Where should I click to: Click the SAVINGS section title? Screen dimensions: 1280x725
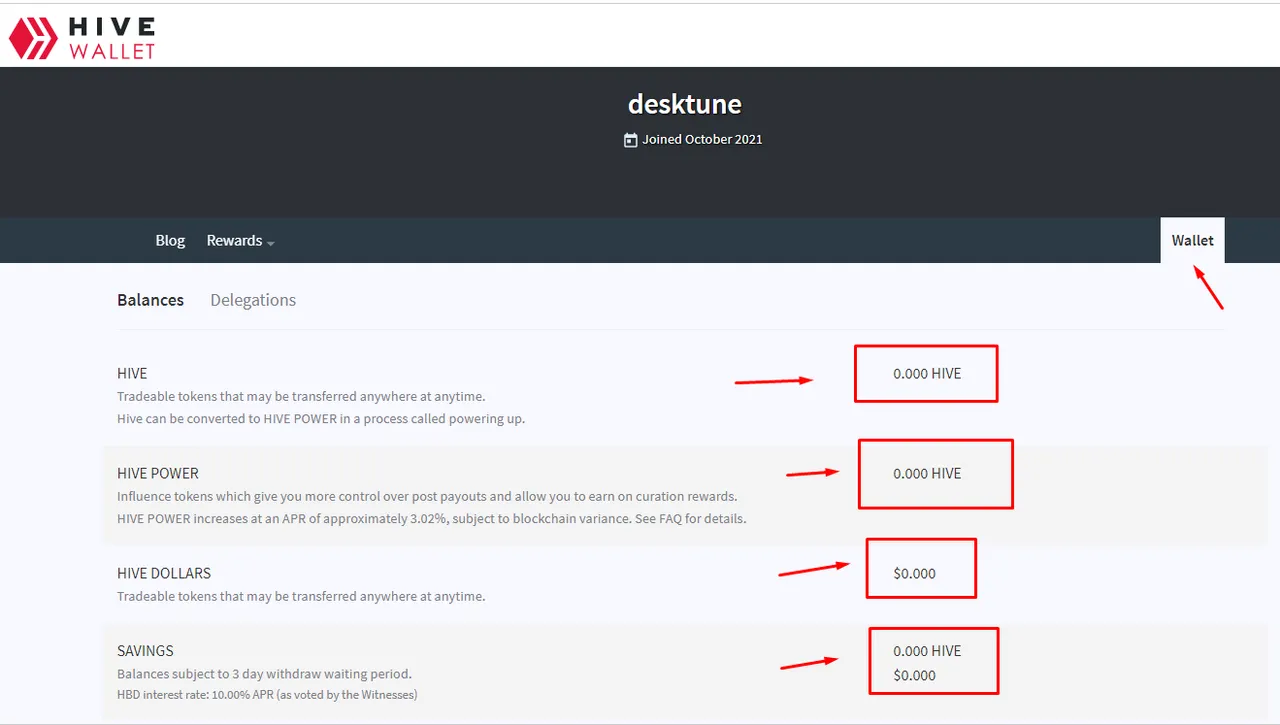tap(145, 650)
